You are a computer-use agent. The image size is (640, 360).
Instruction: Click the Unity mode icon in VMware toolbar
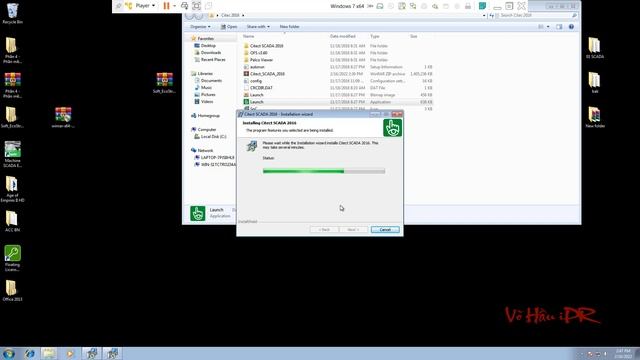pyautogui.click(x=208, y=6)
